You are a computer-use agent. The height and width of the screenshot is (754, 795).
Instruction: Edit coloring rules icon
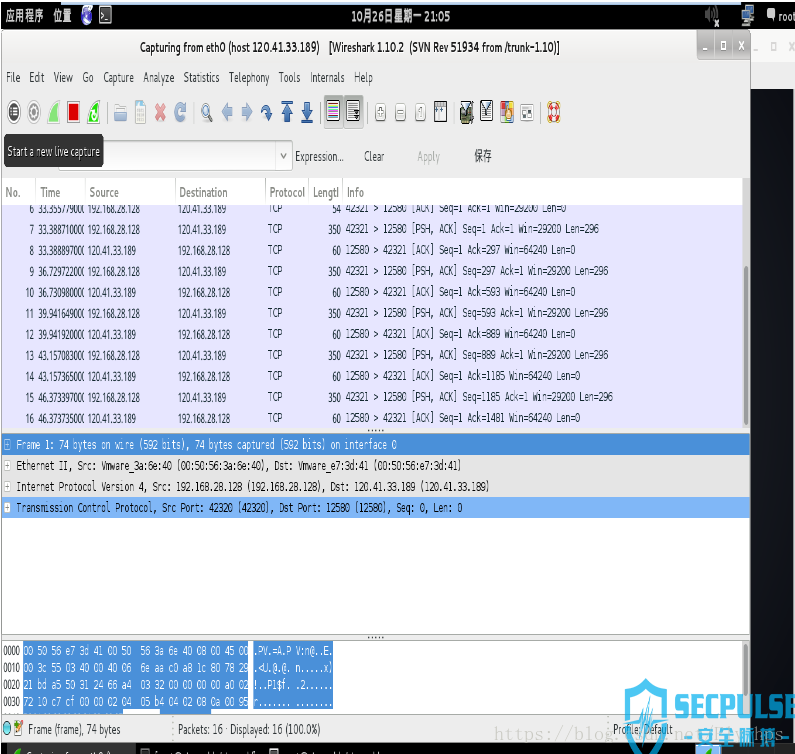coord(507,112)
